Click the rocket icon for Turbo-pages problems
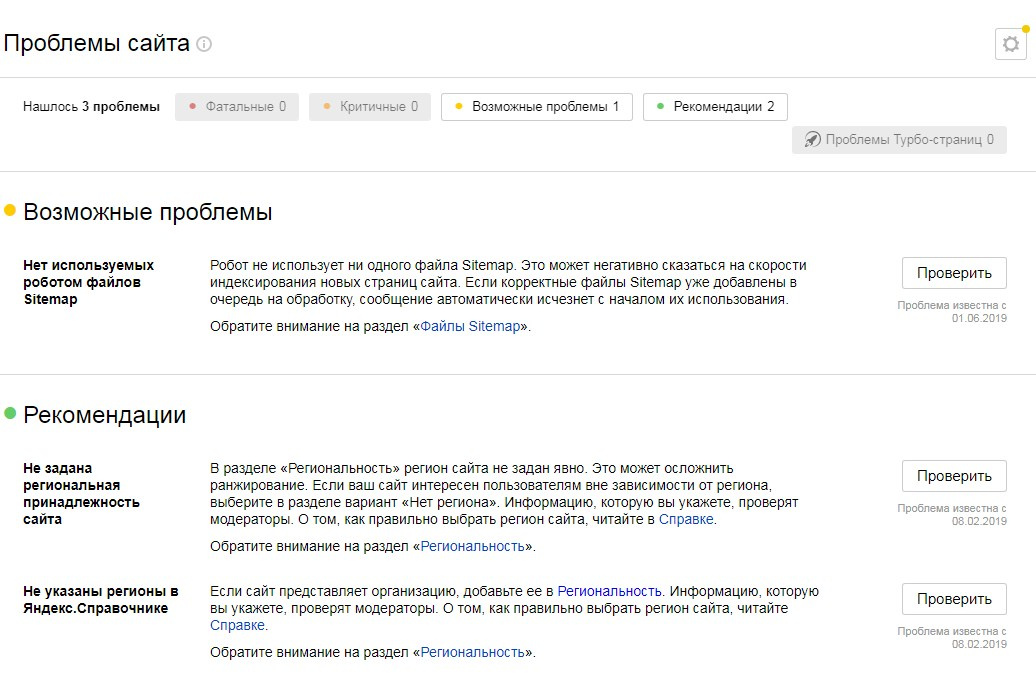The height and width of the screenshot is (679, 1036). 813,140
